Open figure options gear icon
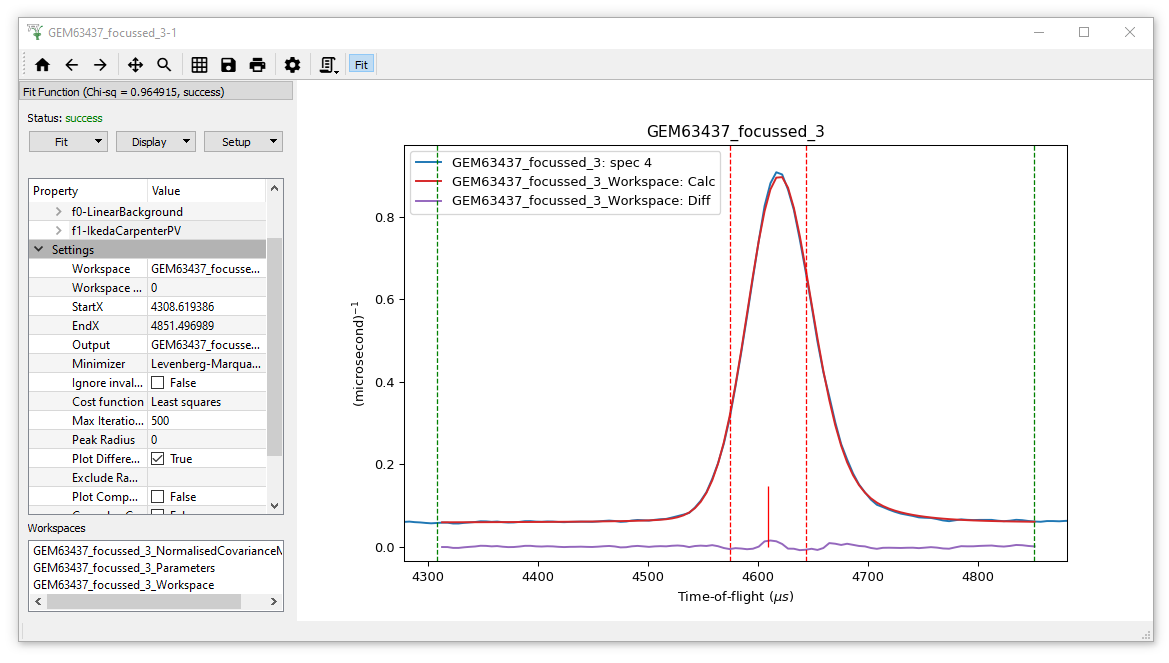 pyautogui.click(x=292, y=65)
